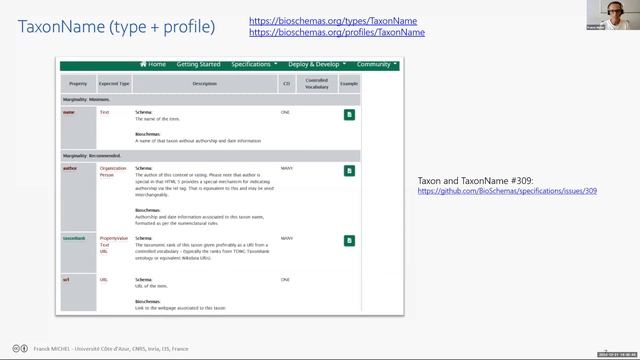
Task: Open the Person expected type link
Action: pyautogui.click(x=107, y=175)
